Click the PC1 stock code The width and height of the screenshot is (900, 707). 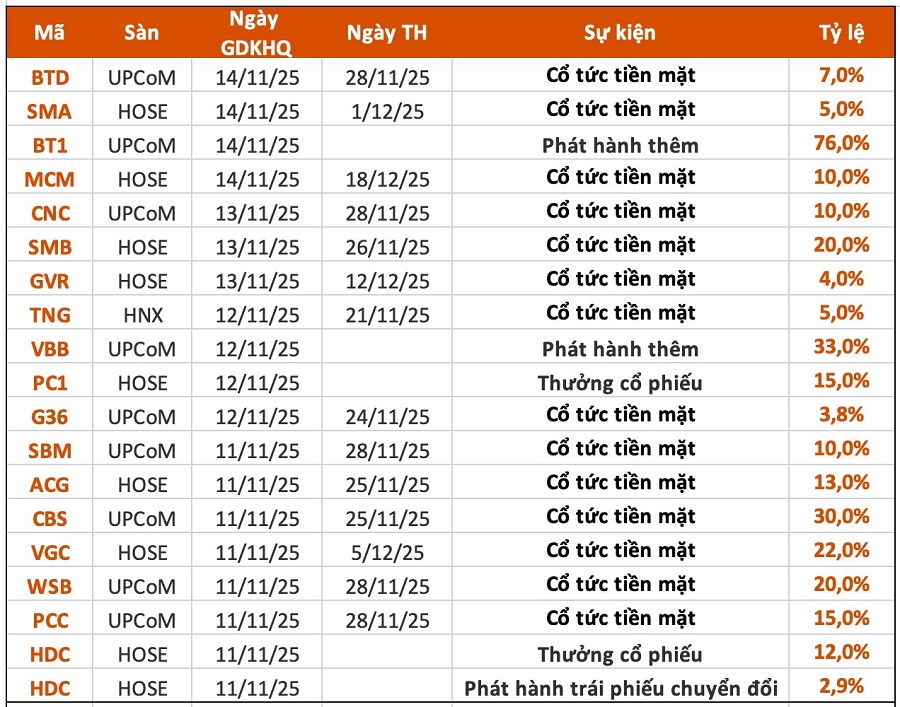point(50,383)
